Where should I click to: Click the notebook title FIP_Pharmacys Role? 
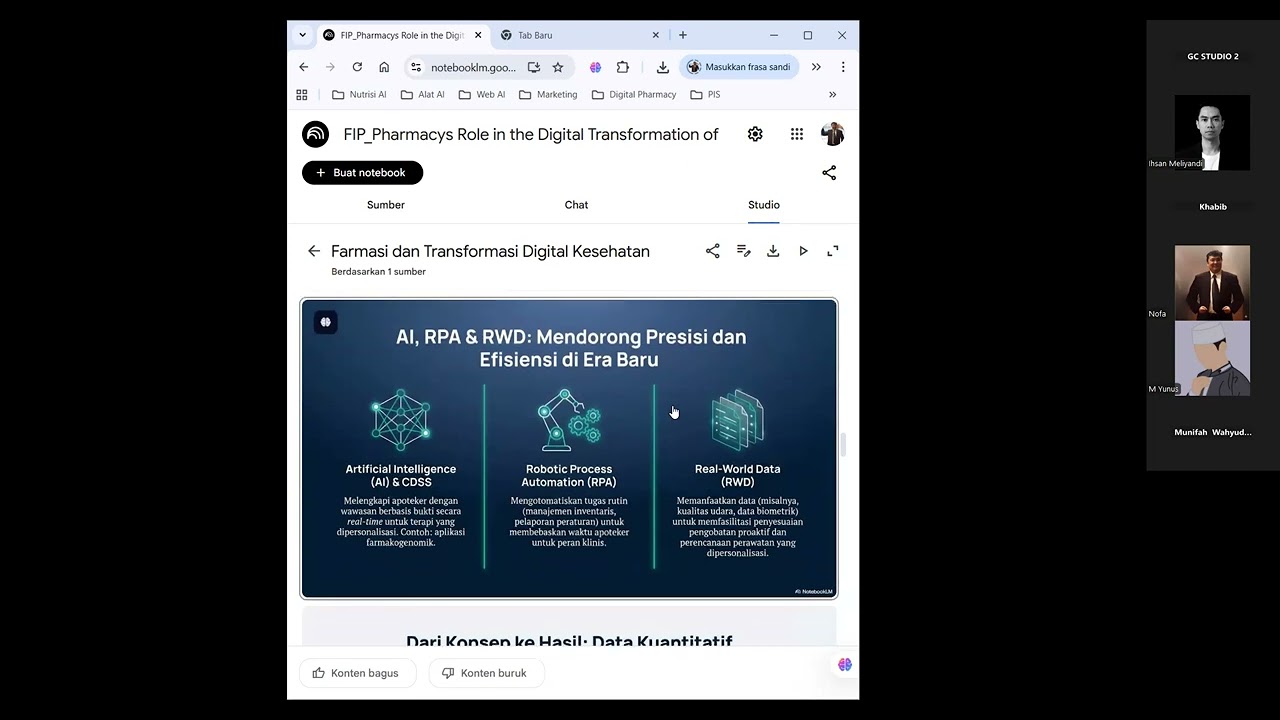point(531,134)
